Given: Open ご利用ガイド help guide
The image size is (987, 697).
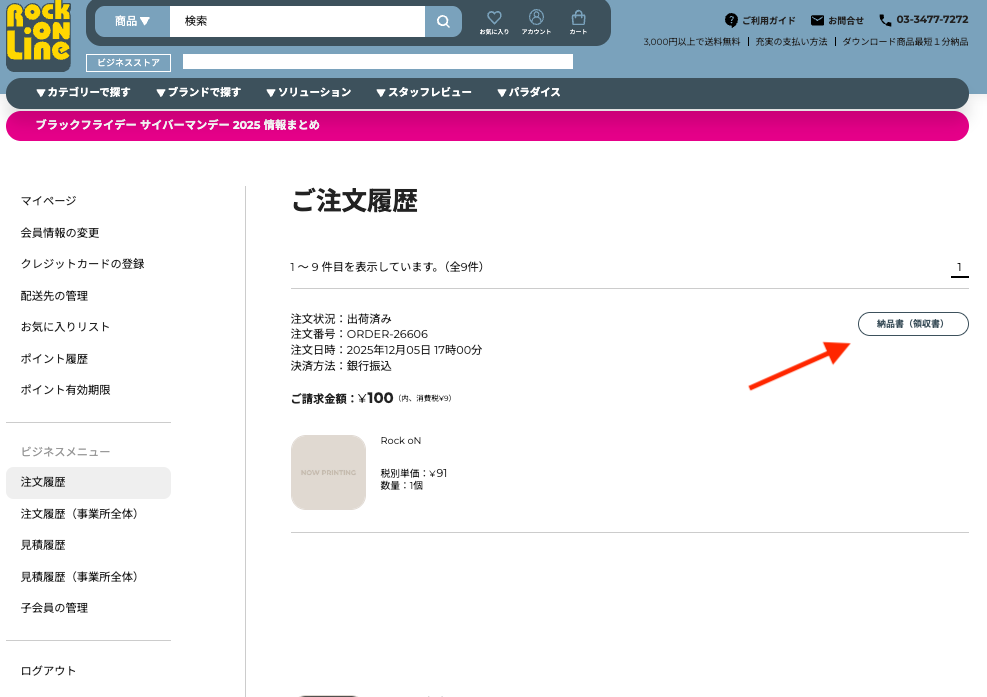Looking at the screenshot, I should [x=760, y=20].
